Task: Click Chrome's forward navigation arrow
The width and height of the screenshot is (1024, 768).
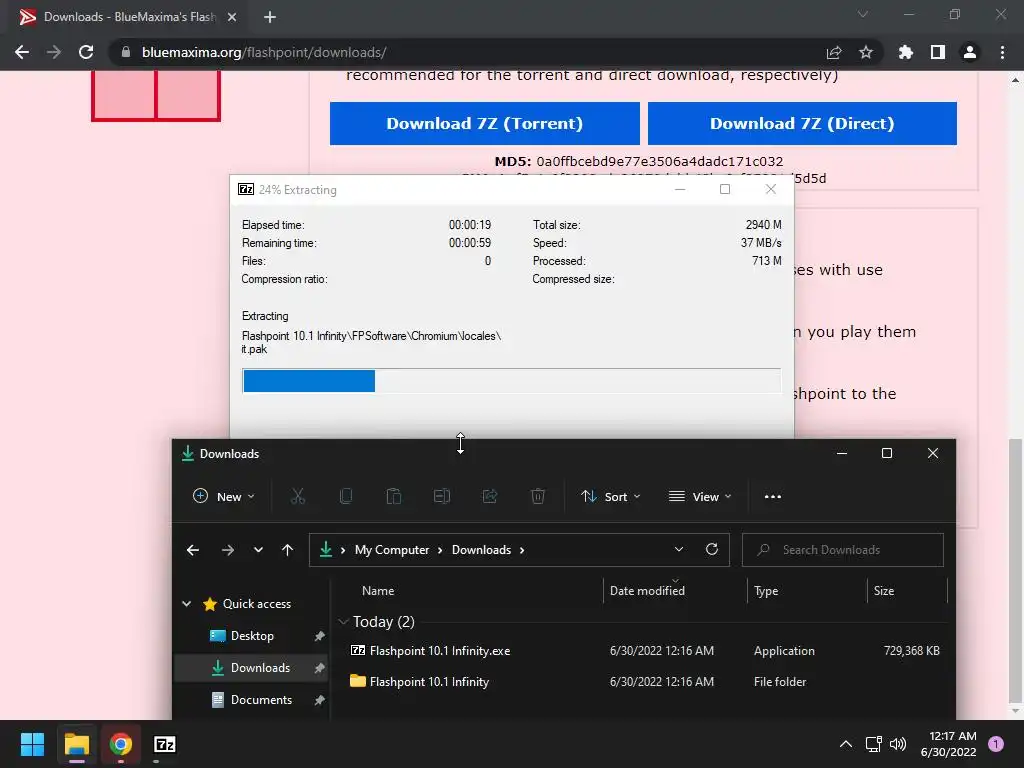Action: pos(54,52)
